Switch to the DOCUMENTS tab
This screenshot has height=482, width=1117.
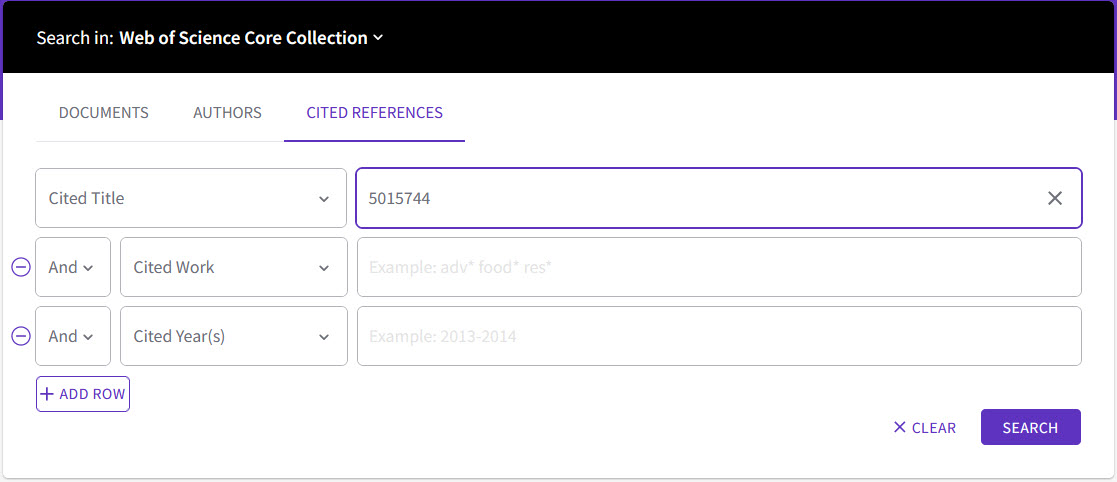pos(103,112)
